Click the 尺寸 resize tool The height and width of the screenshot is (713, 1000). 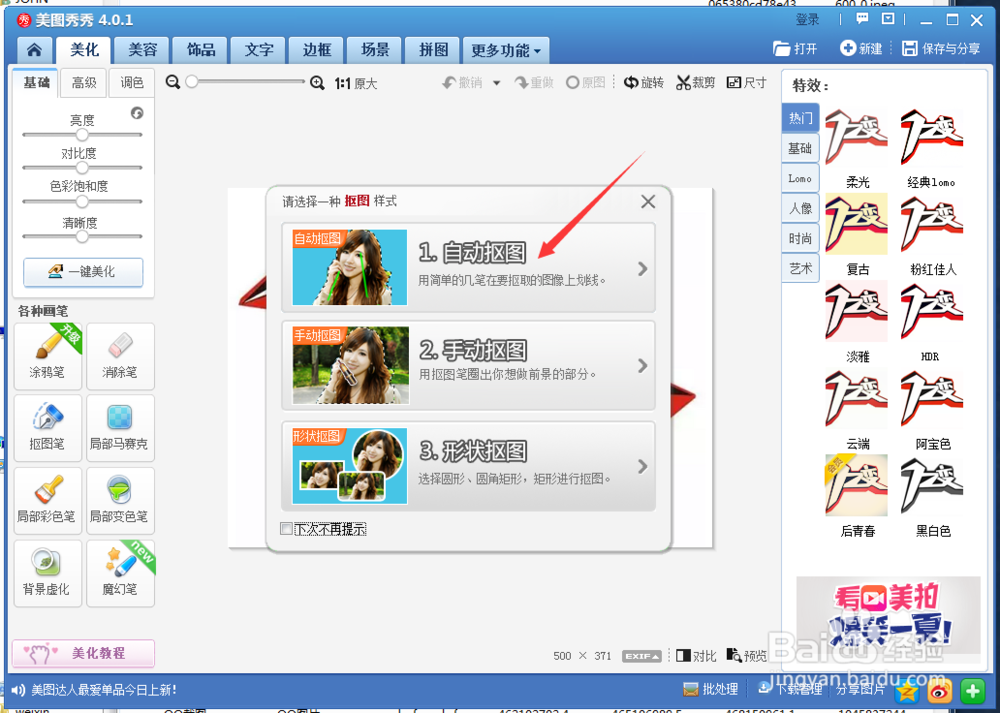point(747,82)
